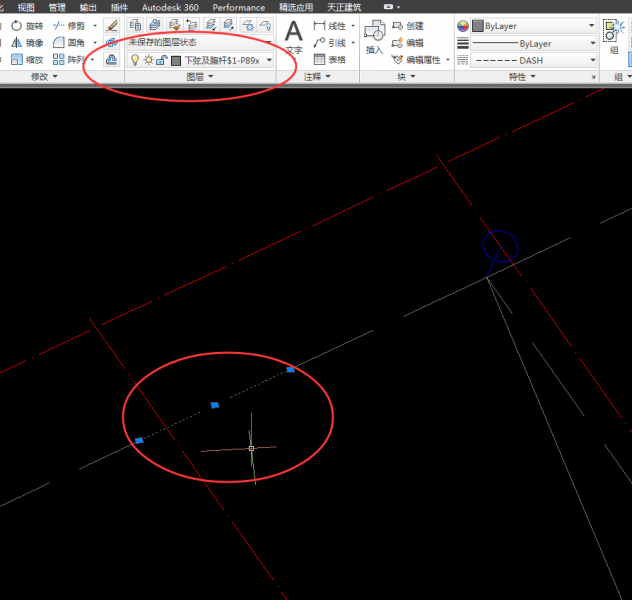The height and width of the screenshot is (600, 632).
Task: Open the Properties panel dialog launcher arrow
Action: (x=593, y=77)
